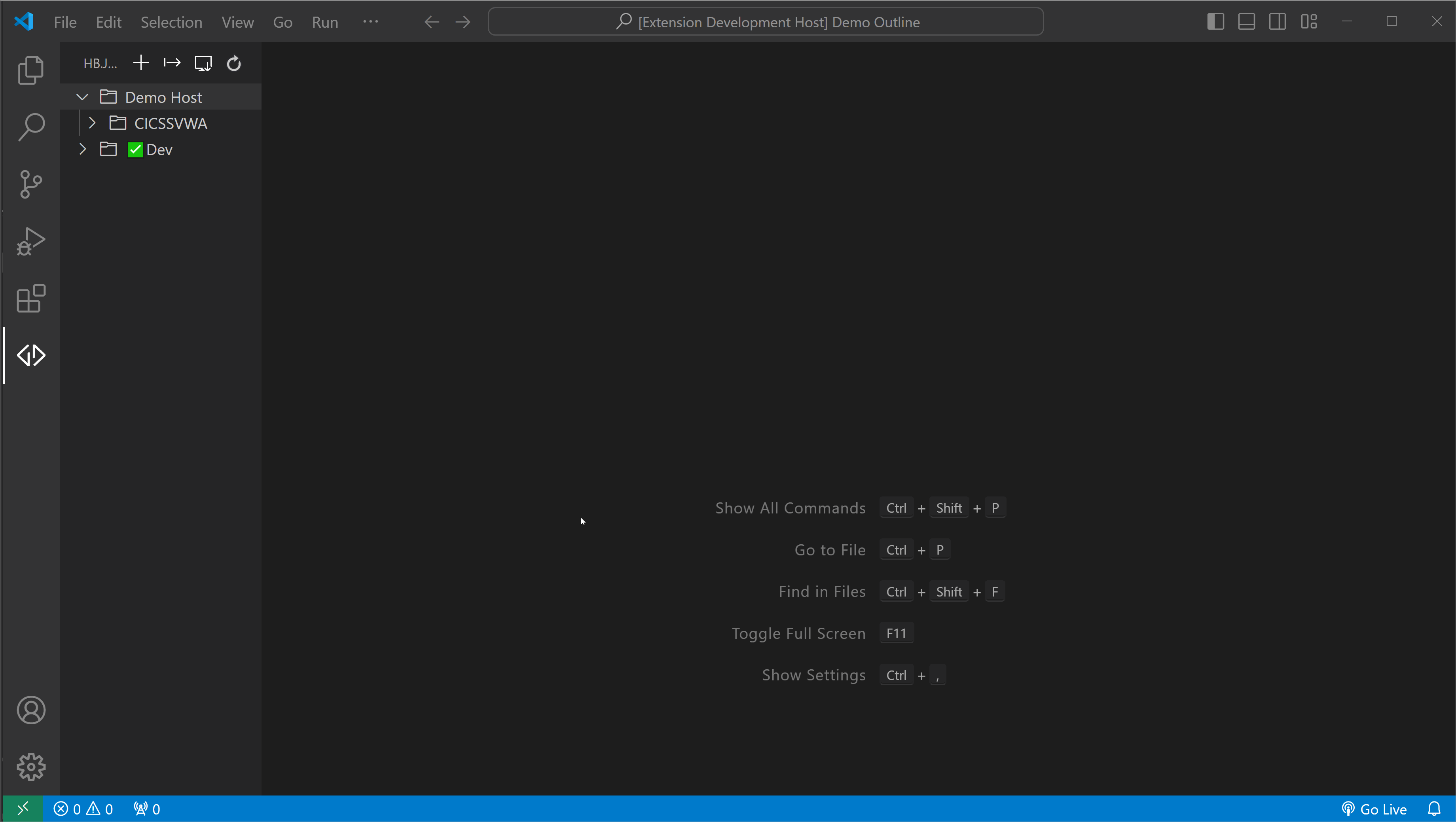Expand the Dev folder tree item
Image resolution: width=1456 pixels, height=822 pixels.
84,149
